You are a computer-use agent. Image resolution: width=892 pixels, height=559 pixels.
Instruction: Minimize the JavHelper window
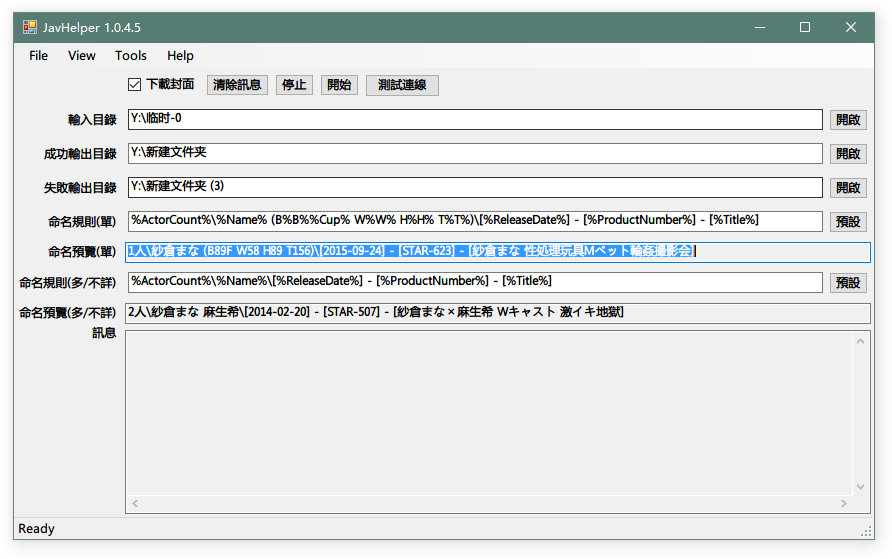pos(760,27)
